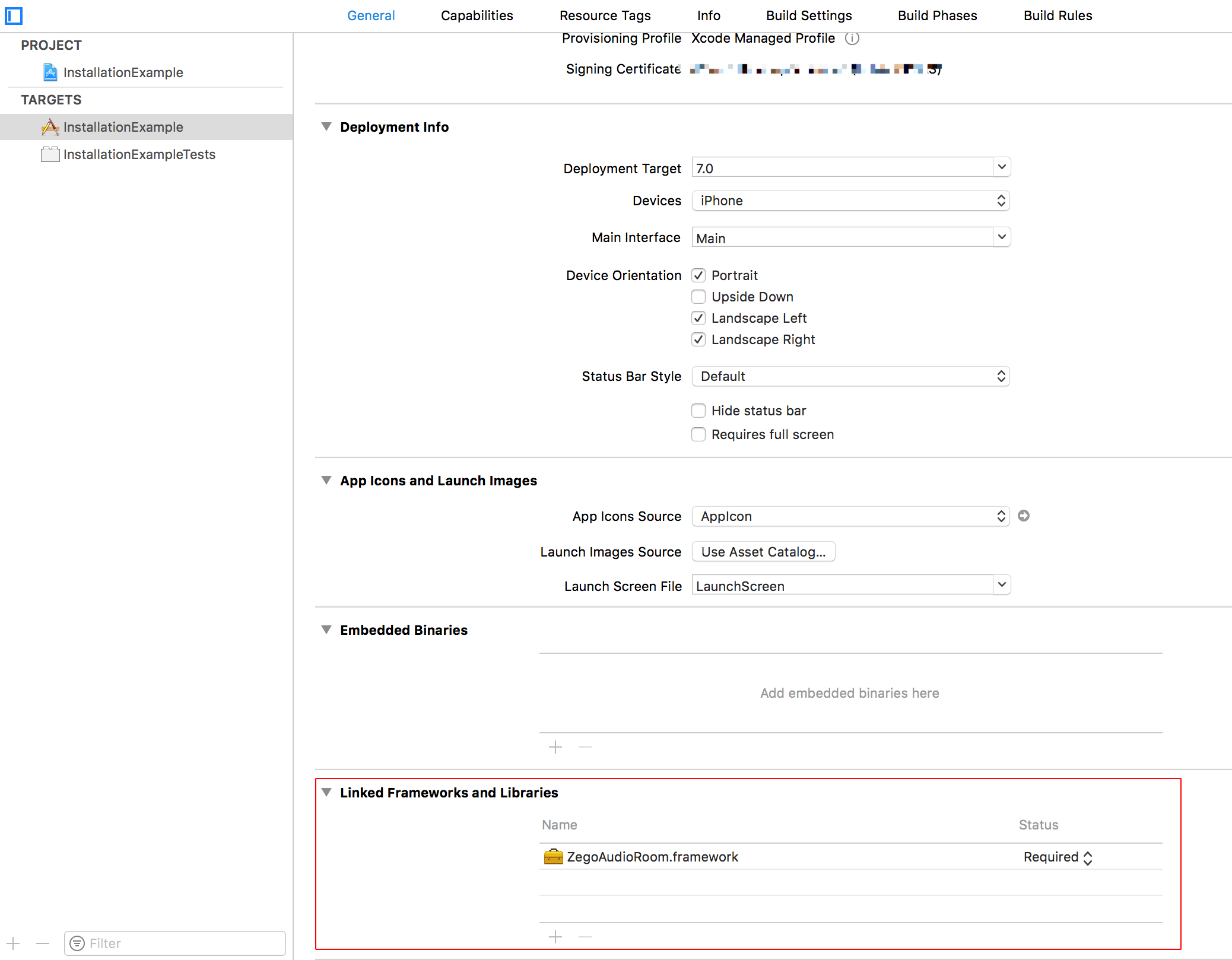Toggle Upside Down orientation checkbox

(698, 297)
